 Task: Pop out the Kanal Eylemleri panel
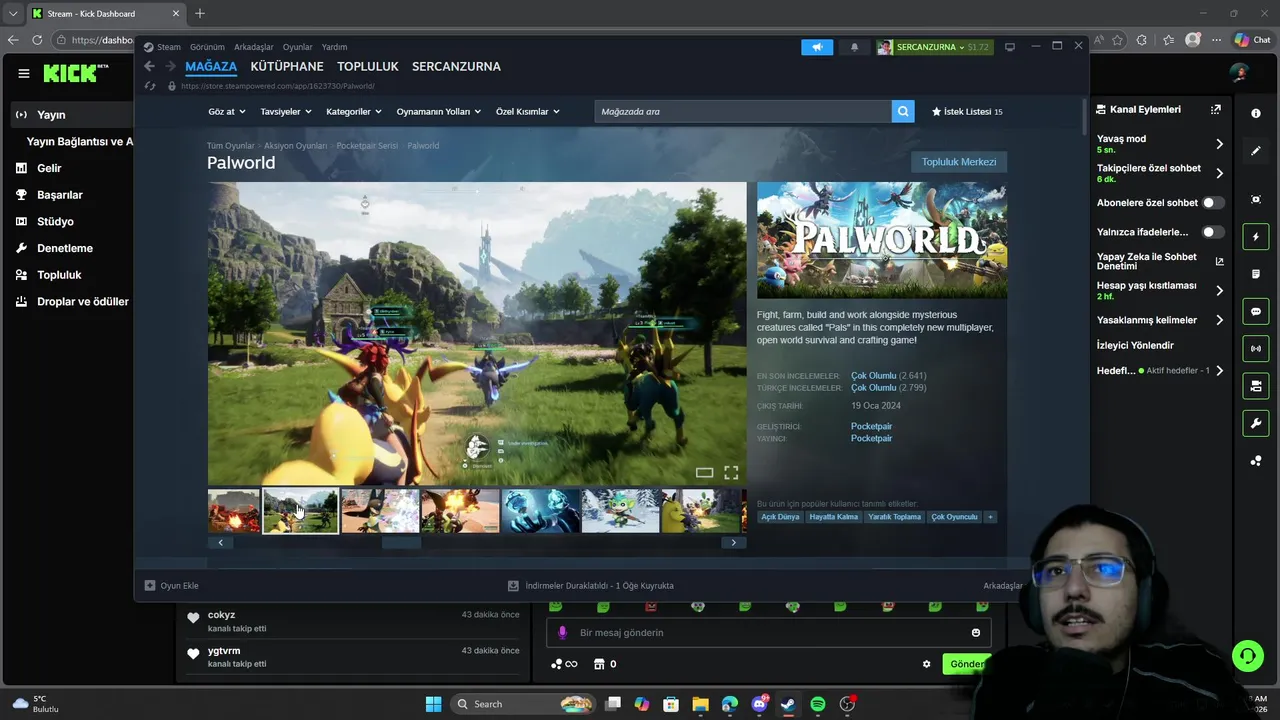(1216, 109)
